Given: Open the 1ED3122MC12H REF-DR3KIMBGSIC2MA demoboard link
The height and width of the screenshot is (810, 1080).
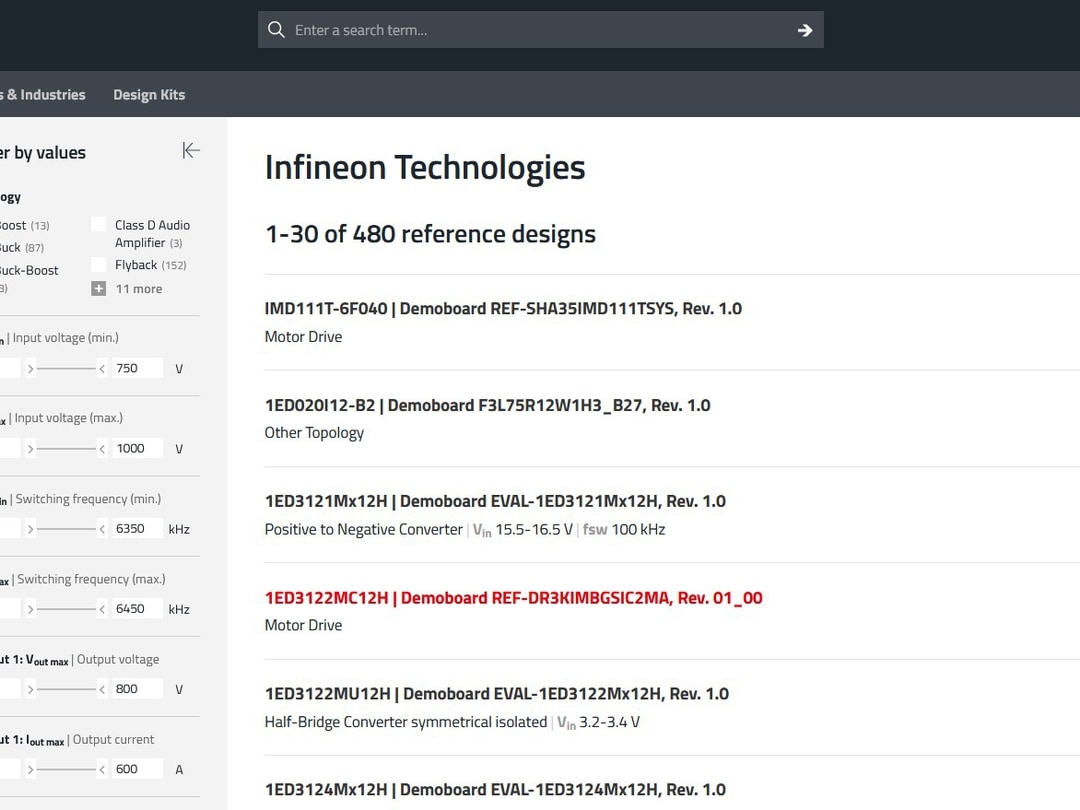Looking at the screenshot, I should click(x=513, y=598).
